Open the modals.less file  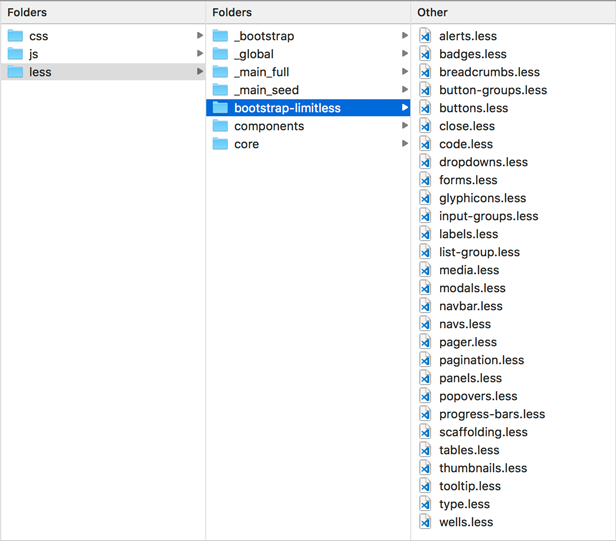click(472, 288)
